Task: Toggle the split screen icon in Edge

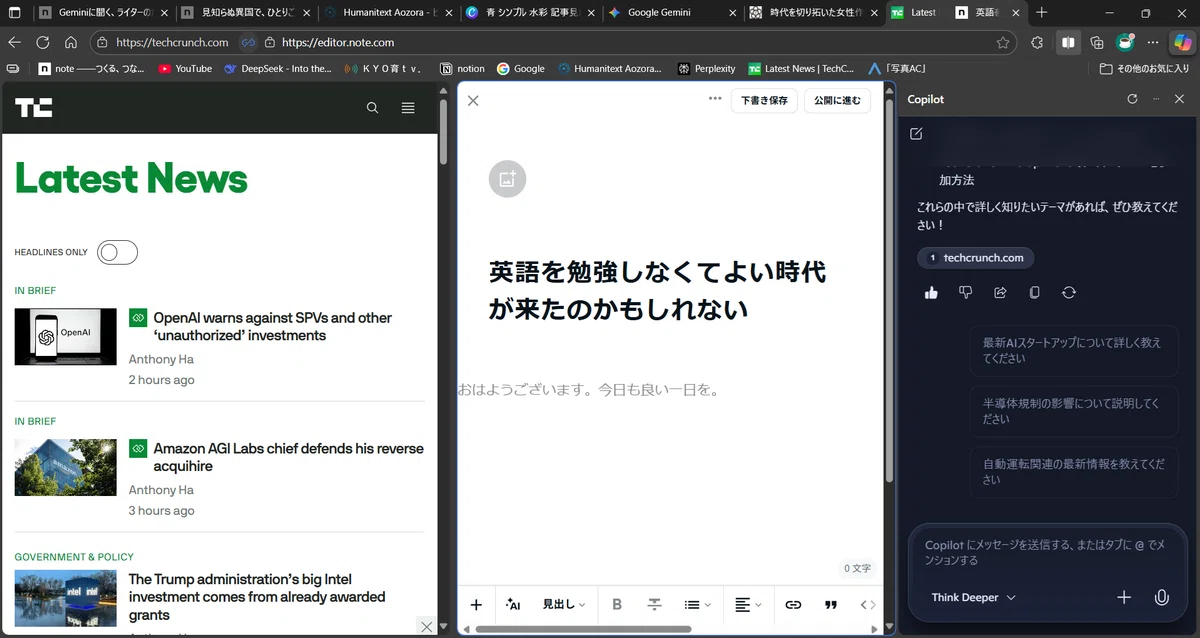Action: pos(1068,43)
